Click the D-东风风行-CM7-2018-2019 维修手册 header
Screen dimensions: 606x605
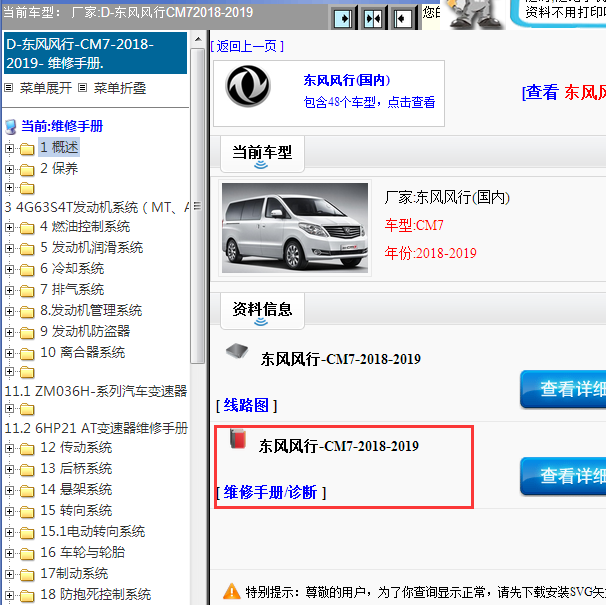click(95, 53)
